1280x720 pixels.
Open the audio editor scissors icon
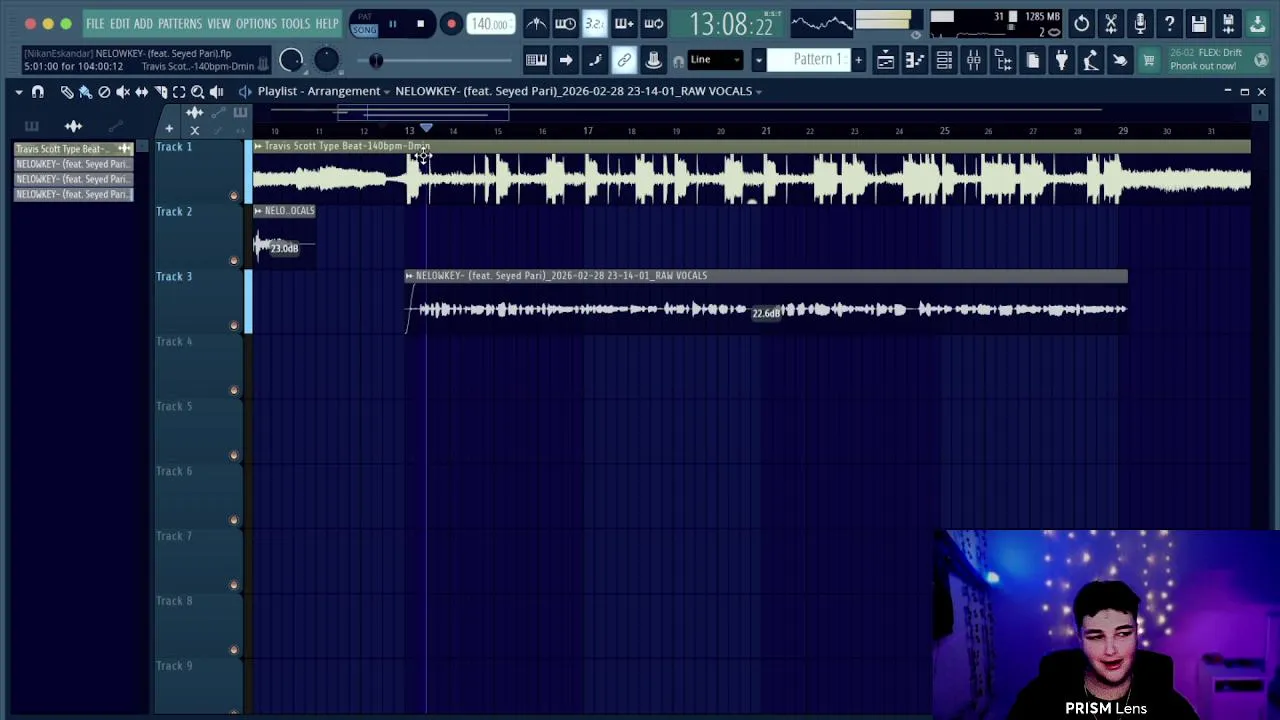1111,23
